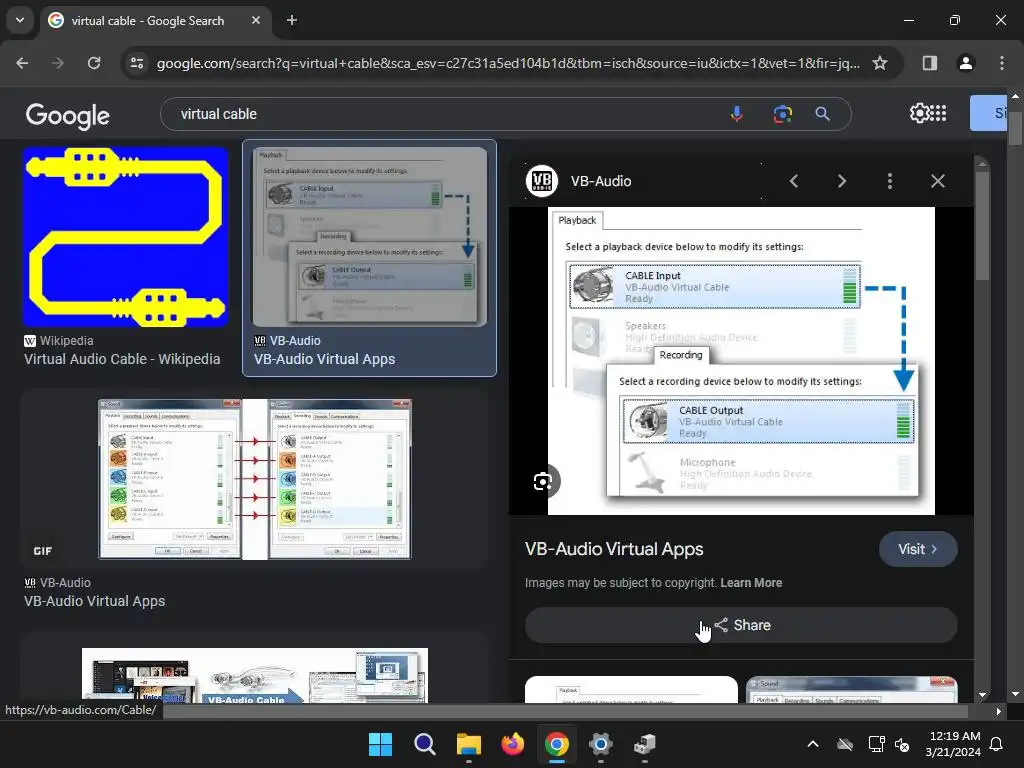This screenshot has width=1024, height=768.
Task: Open Virtual Audio Cable - Wikipedia result
Action: coord(122,359)
